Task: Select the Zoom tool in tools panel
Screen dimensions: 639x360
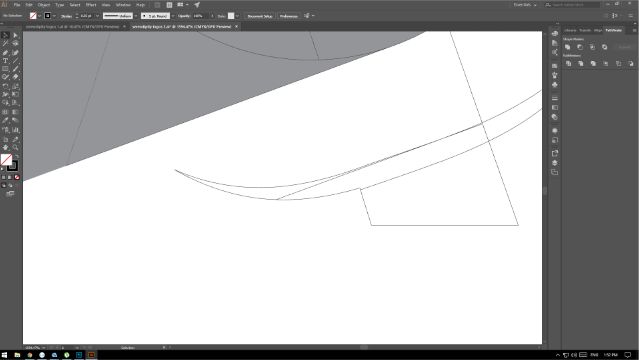Action: tap(15, 148)
